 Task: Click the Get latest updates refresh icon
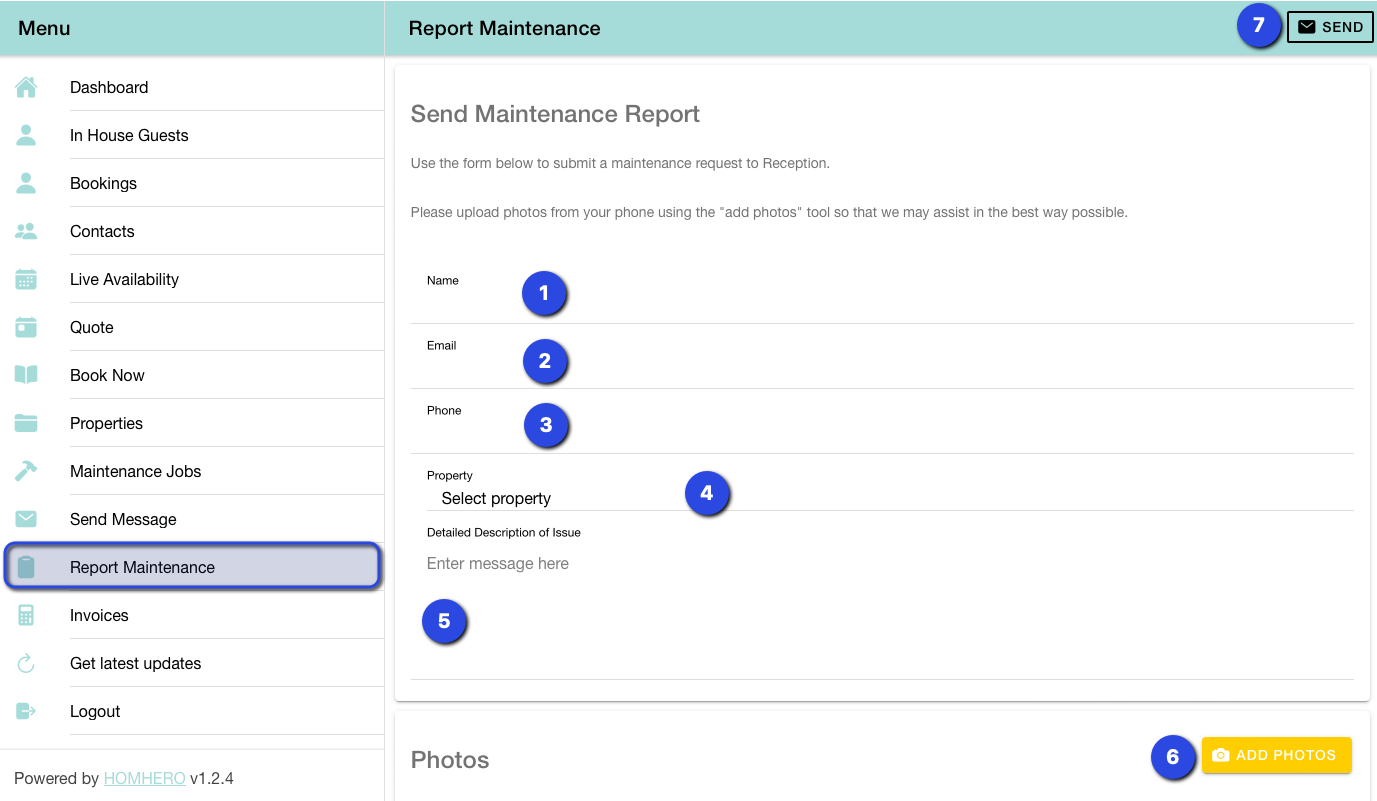click(x=26, y=663)
